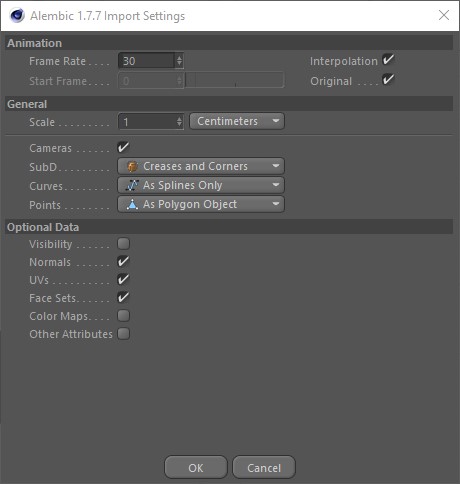The width and height of the screenshot is (460, 484).
Task: Enable Color Maps import
Action: [x=123, y=316]
